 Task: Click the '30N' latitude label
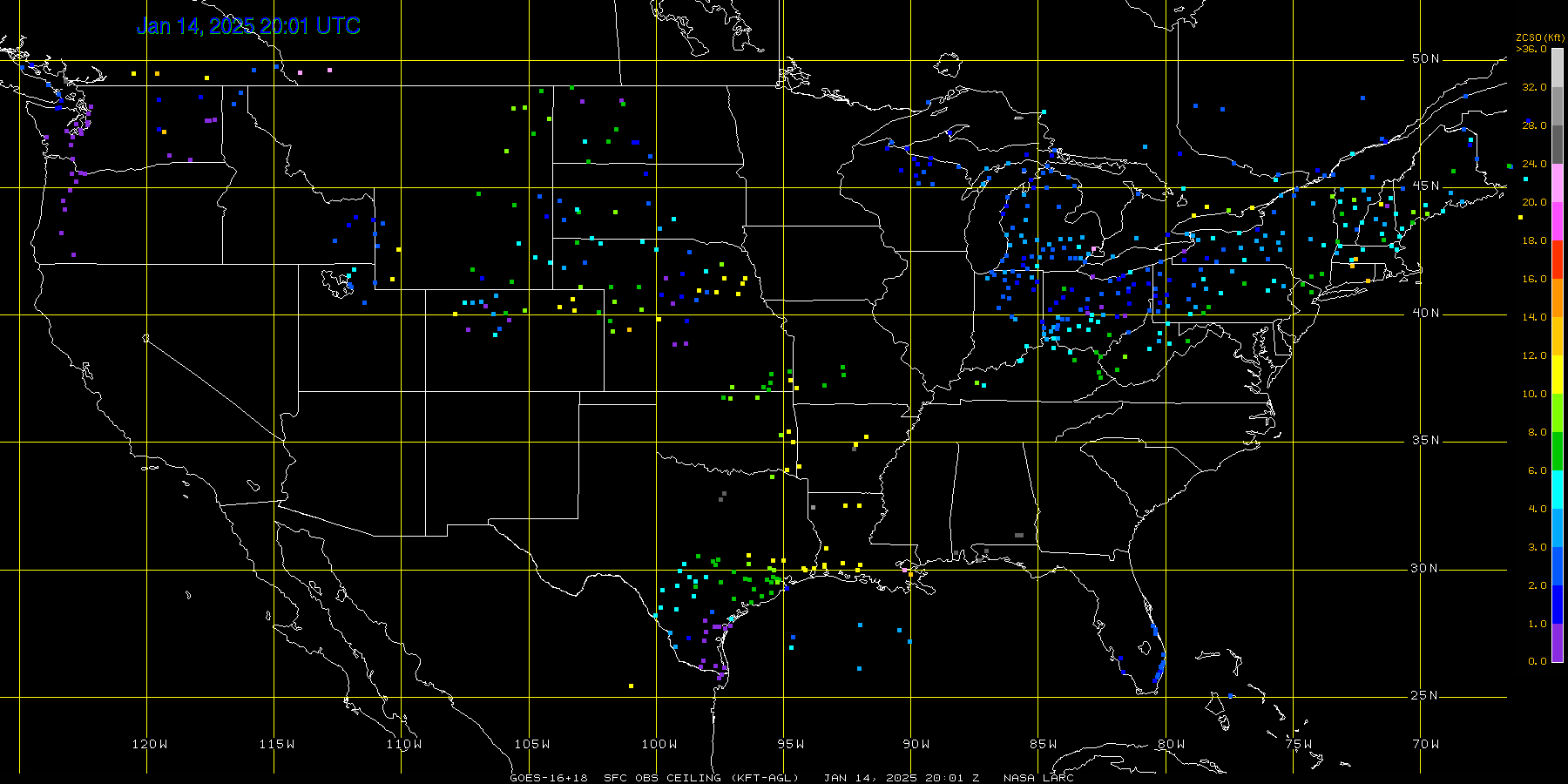(x=1426, y=568)
